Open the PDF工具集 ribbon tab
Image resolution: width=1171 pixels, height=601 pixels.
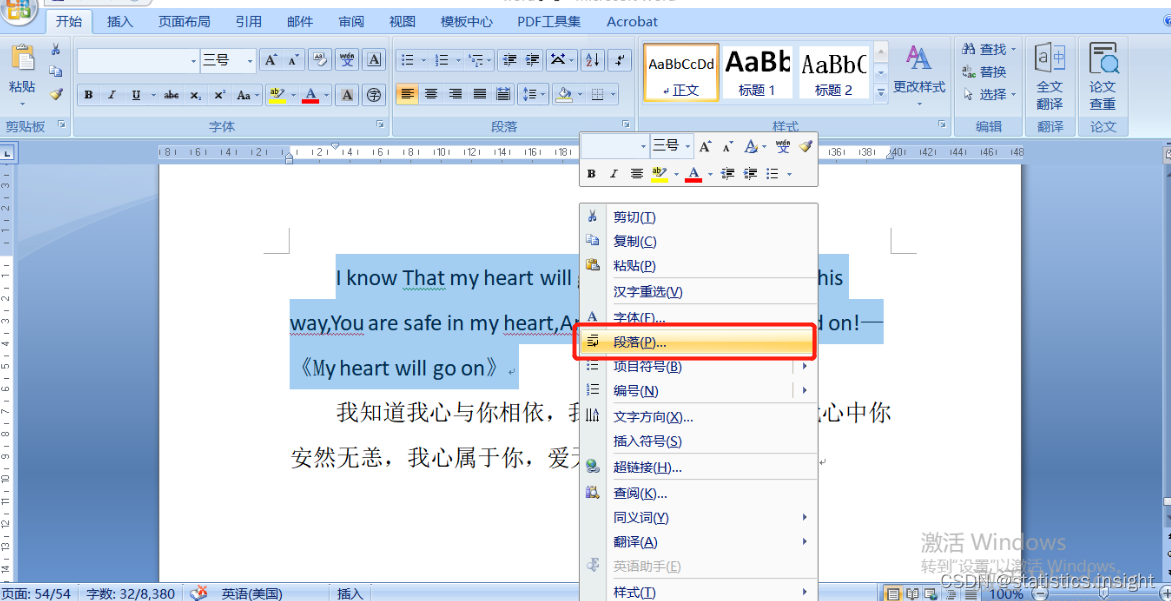(549, 22)
